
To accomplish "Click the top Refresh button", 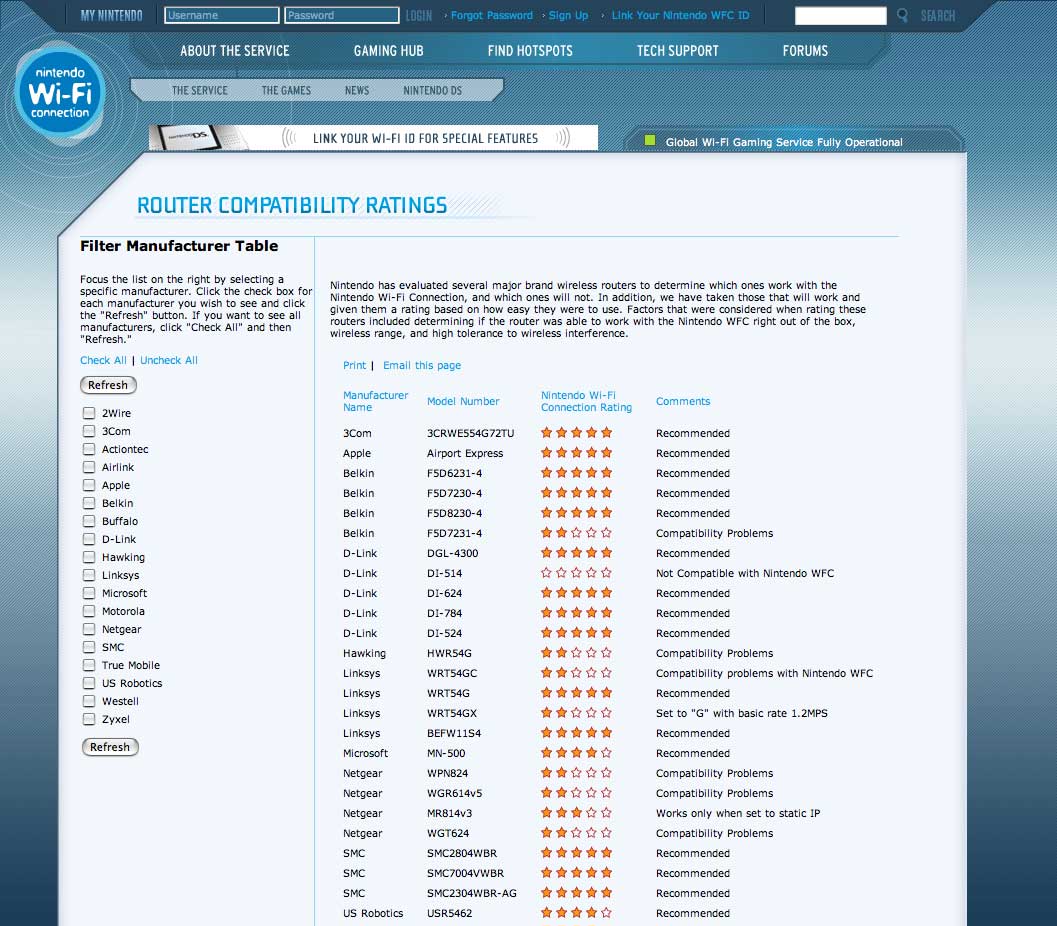I will click(108, 385).
